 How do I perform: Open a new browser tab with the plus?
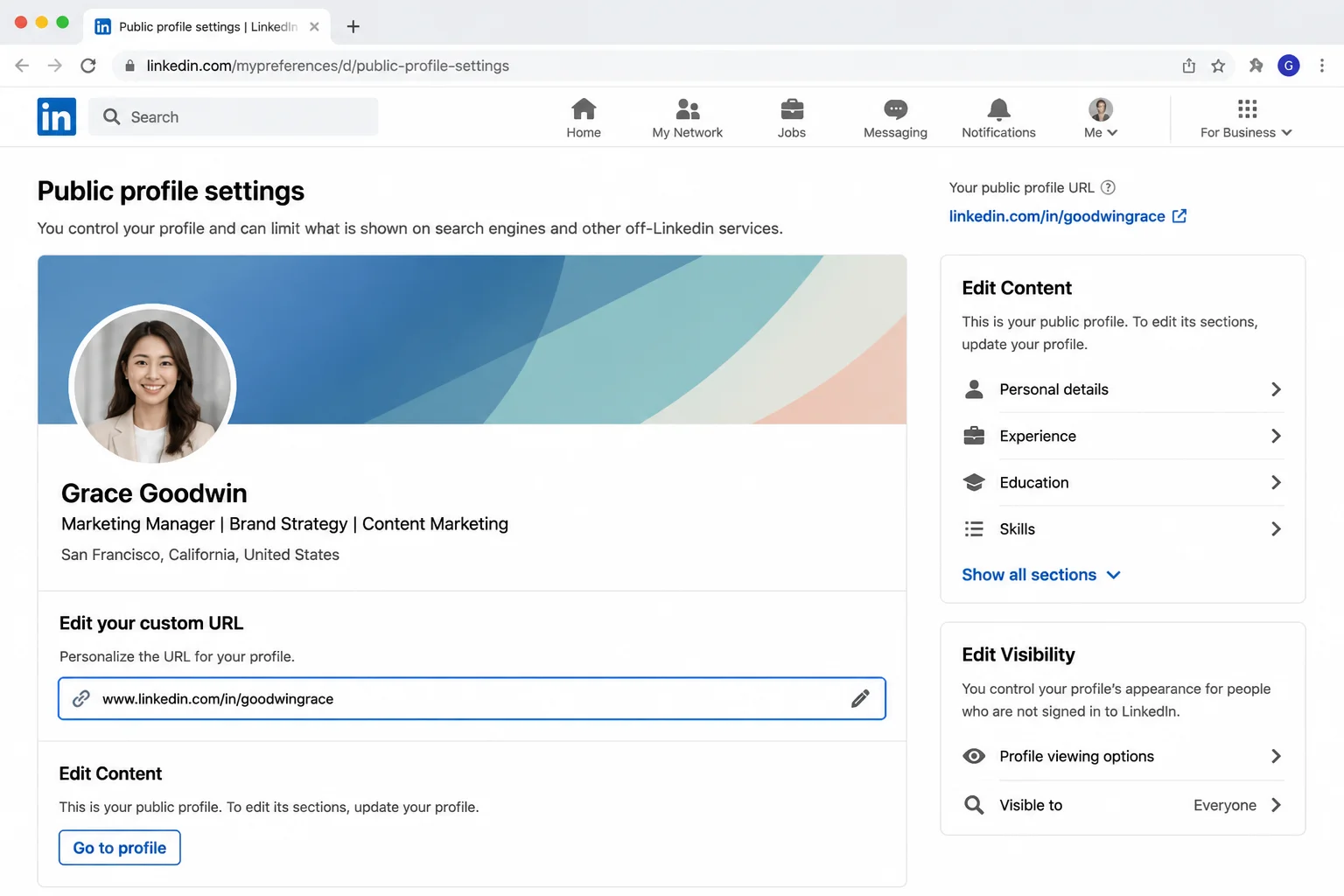[353, 26]
